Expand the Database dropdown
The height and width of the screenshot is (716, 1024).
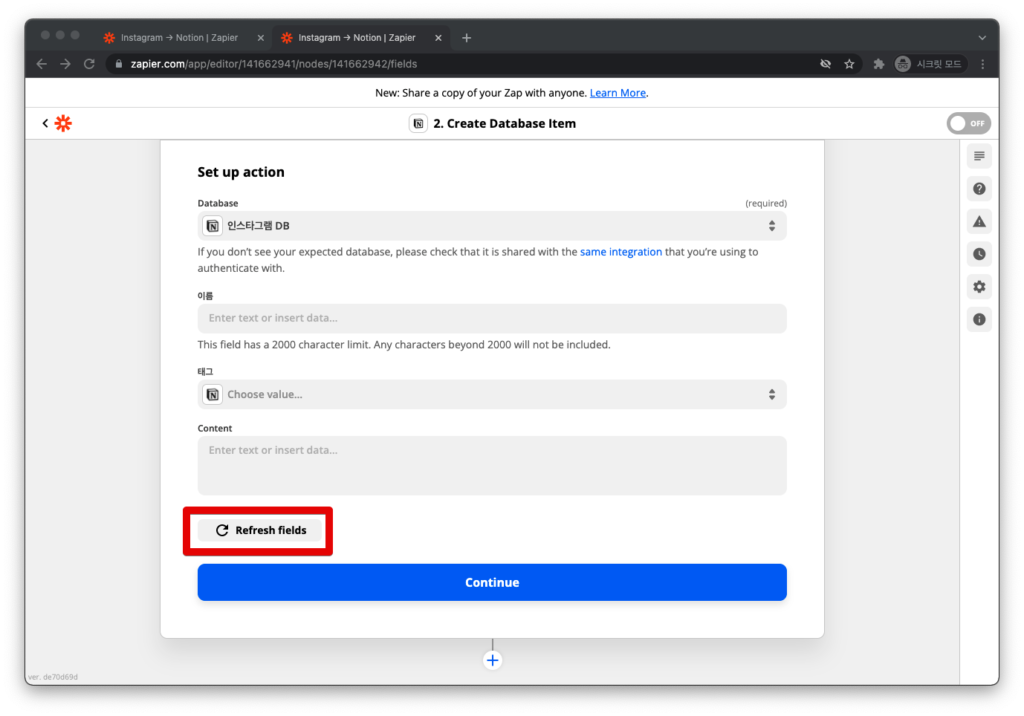492,226
